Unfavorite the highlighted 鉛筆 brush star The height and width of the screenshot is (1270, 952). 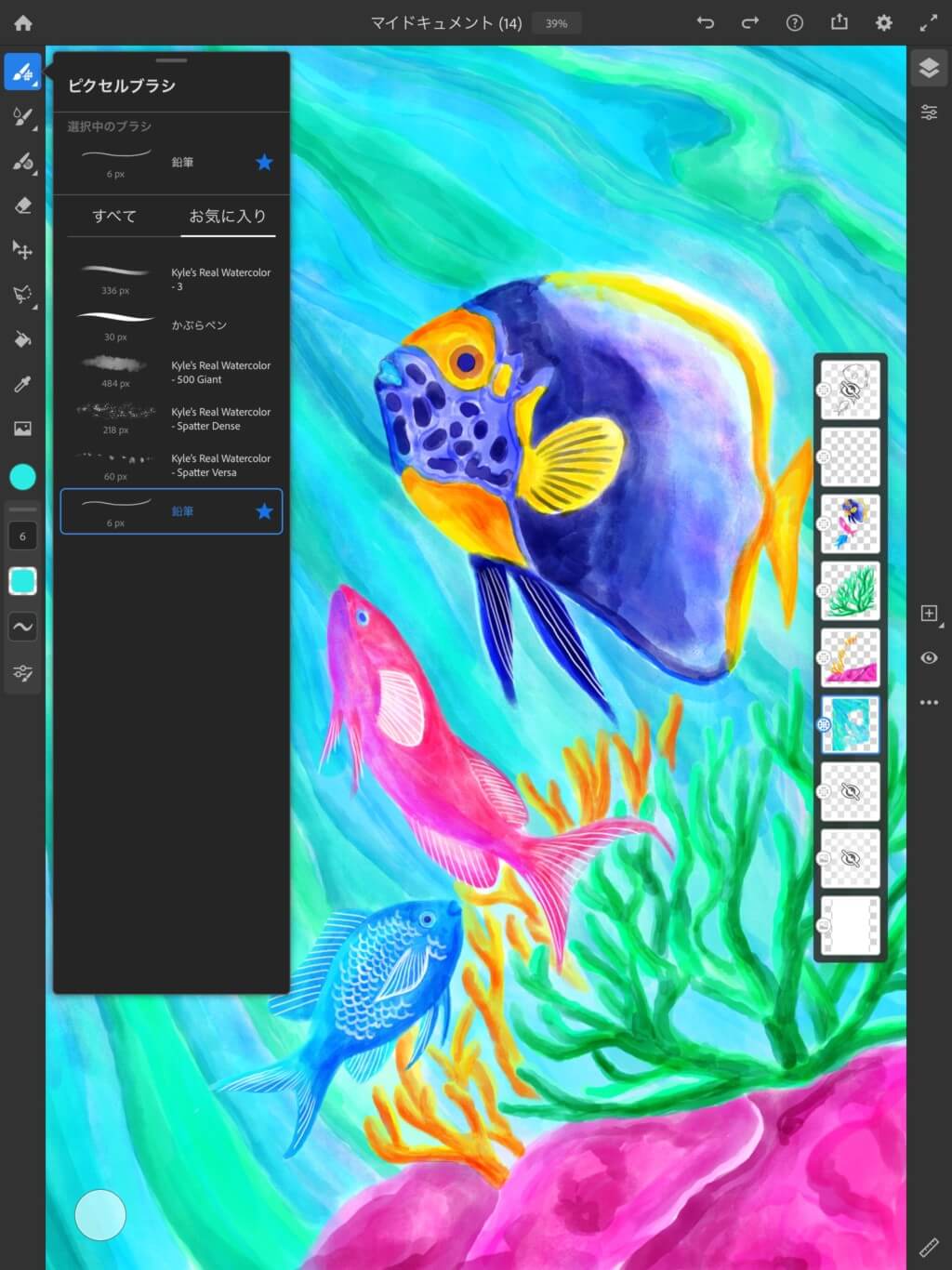pyautogui.click(x=264, y=511)
